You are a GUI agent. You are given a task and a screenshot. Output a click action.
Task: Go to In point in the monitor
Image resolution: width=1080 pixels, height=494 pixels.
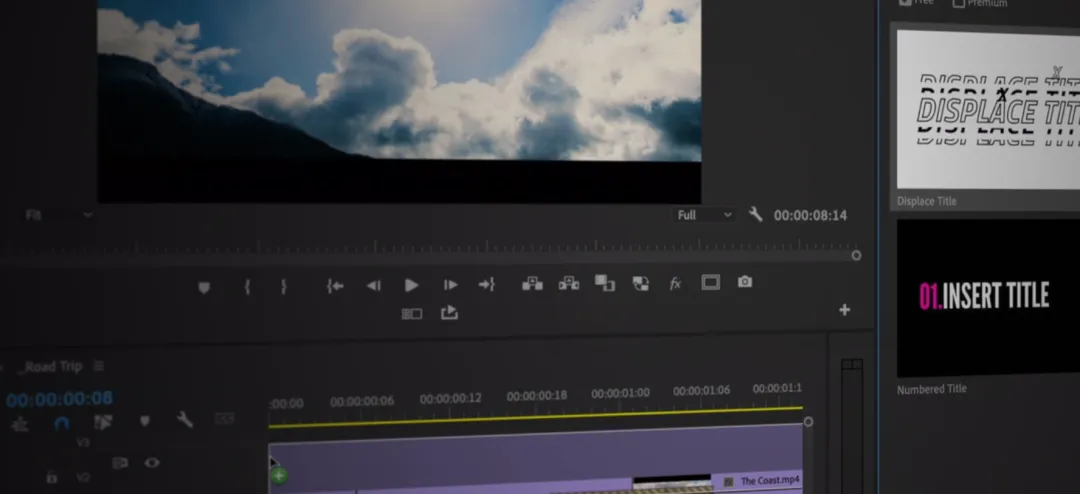pyautogui.click(x=335, y=286)
